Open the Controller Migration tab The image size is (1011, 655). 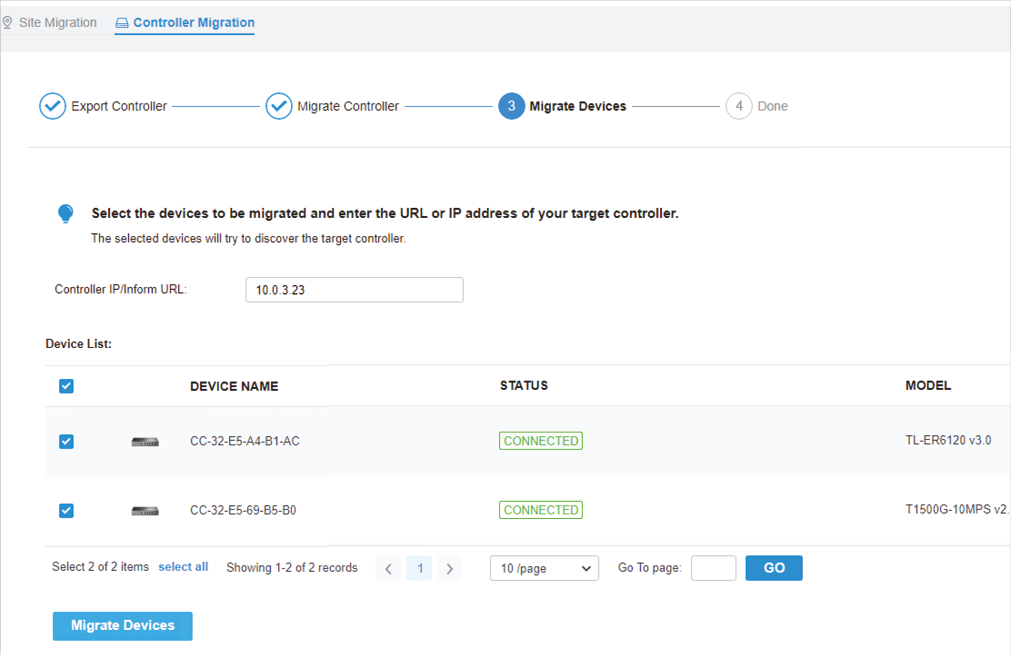pyautogui.click(x=185, y=23)
